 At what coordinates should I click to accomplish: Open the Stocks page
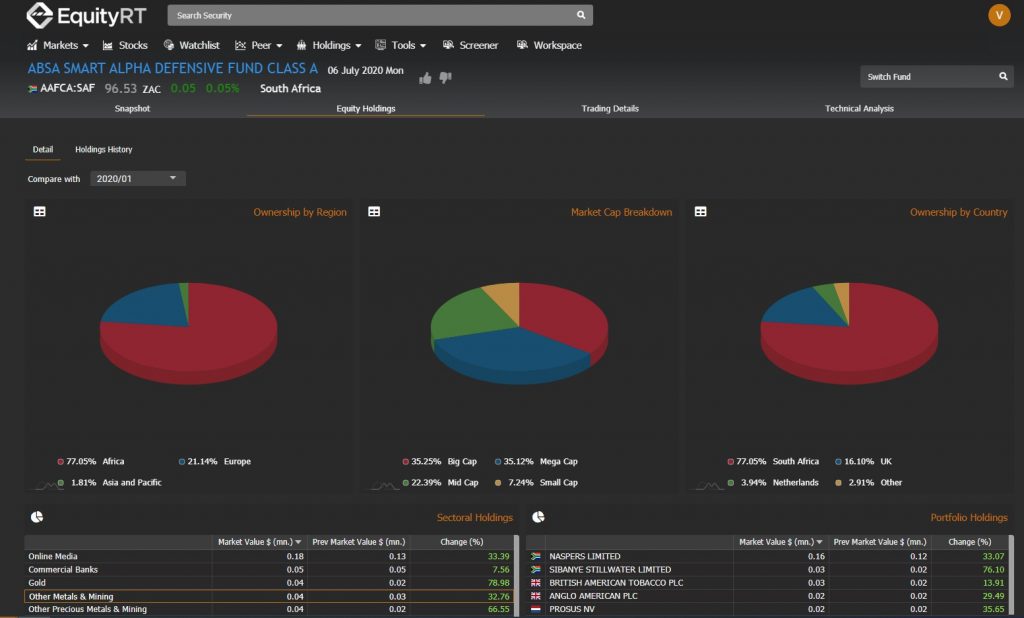click(125, 45)
